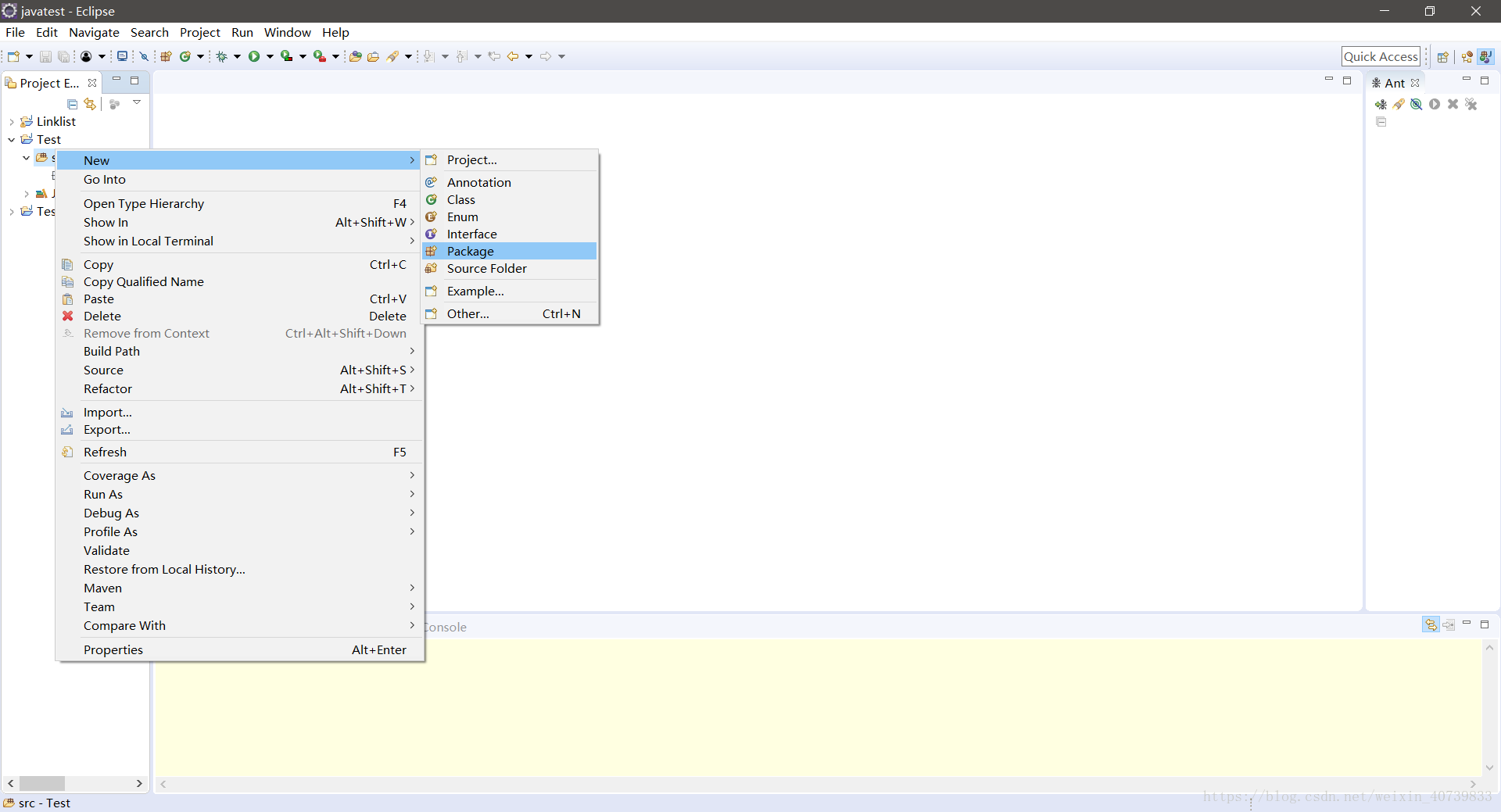This screenshot has width=1501, height=812.
Task: Click the Open Task icon
Action: click(x=374, y=56)
